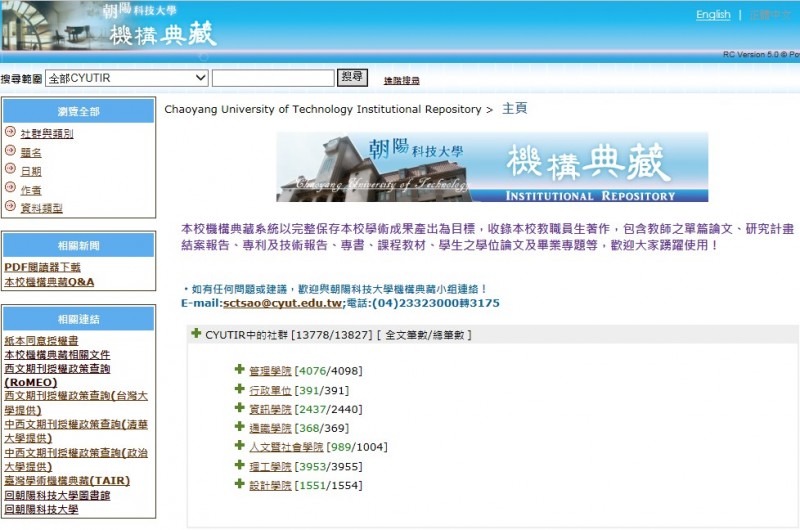Click arrow icon beside 作者
The height and width of the screenshot is (530, 800).
(x=10, y=187)
